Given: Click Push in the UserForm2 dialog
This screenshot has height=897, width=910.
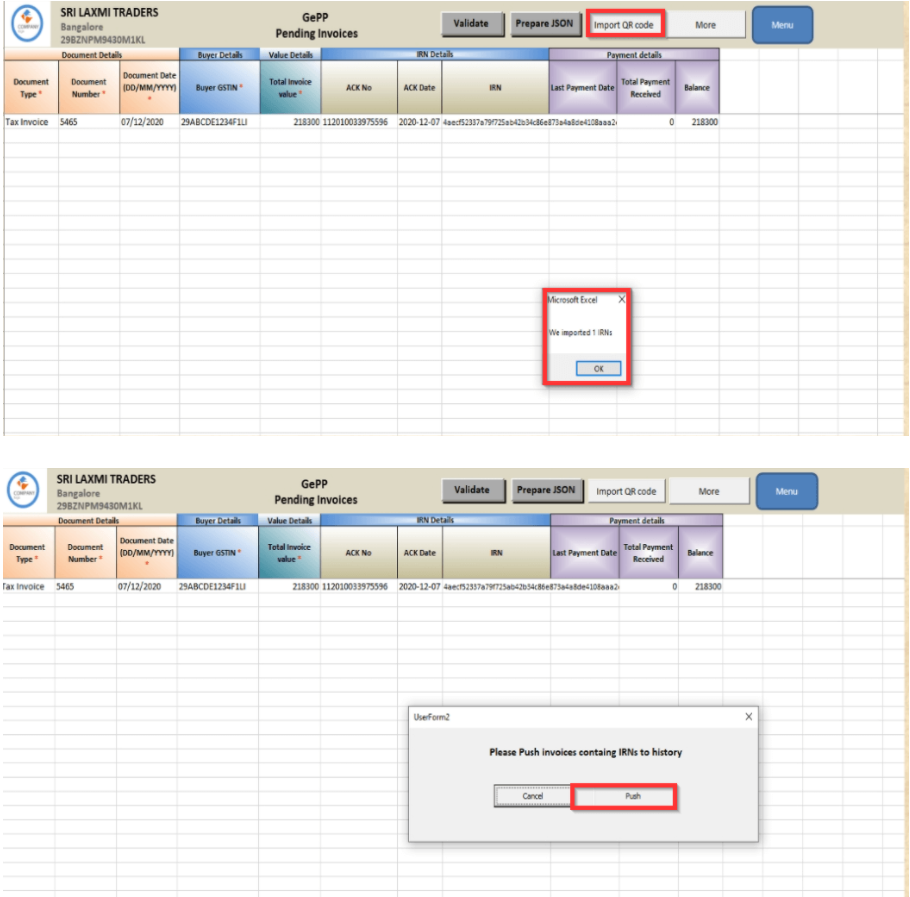Looking at the screenshot, I should click(x=624, y=796).
